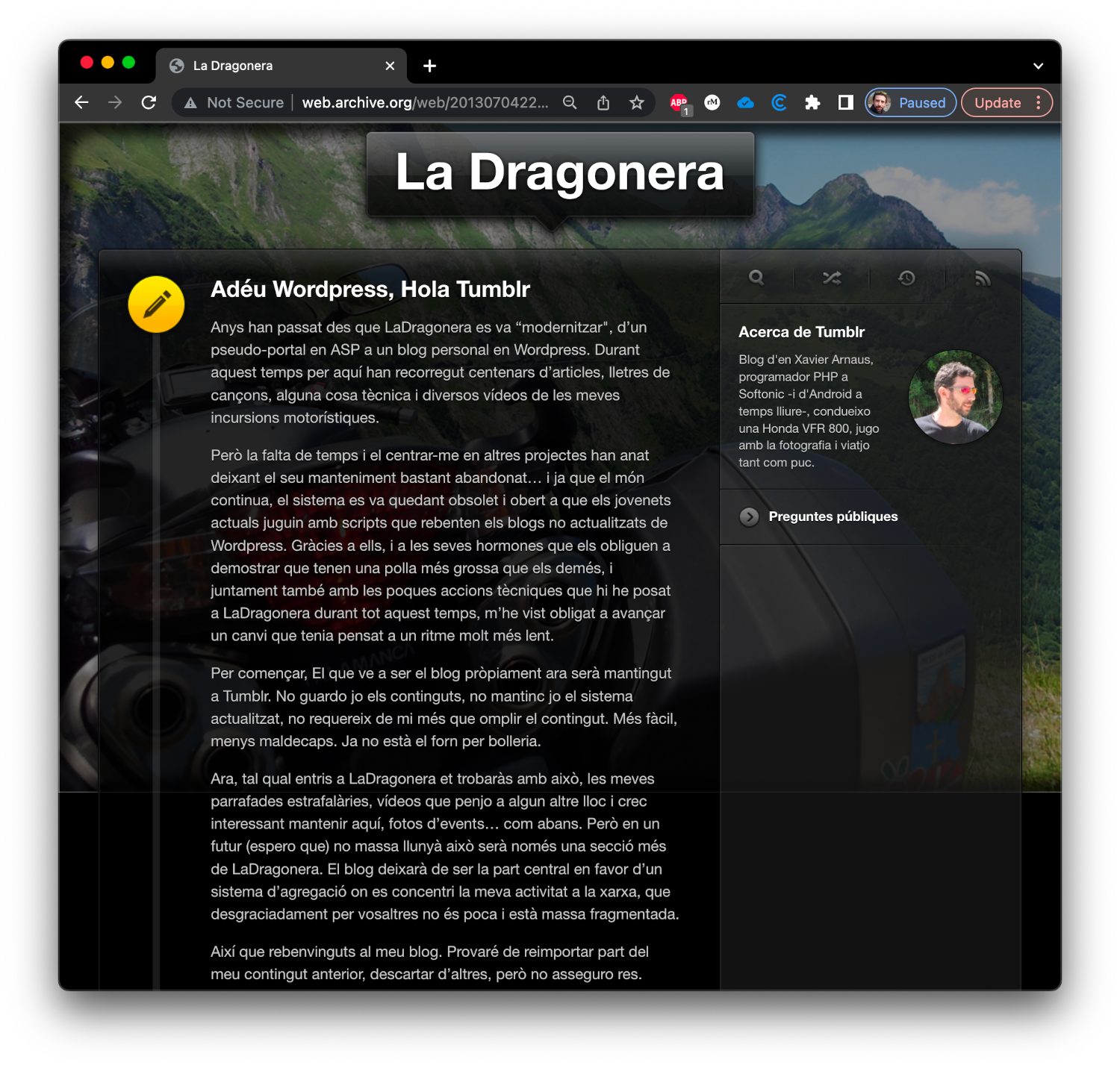The image size is (1120, 1068).
Task: Click the La Dragonera blog header
Action: point(560,173)
